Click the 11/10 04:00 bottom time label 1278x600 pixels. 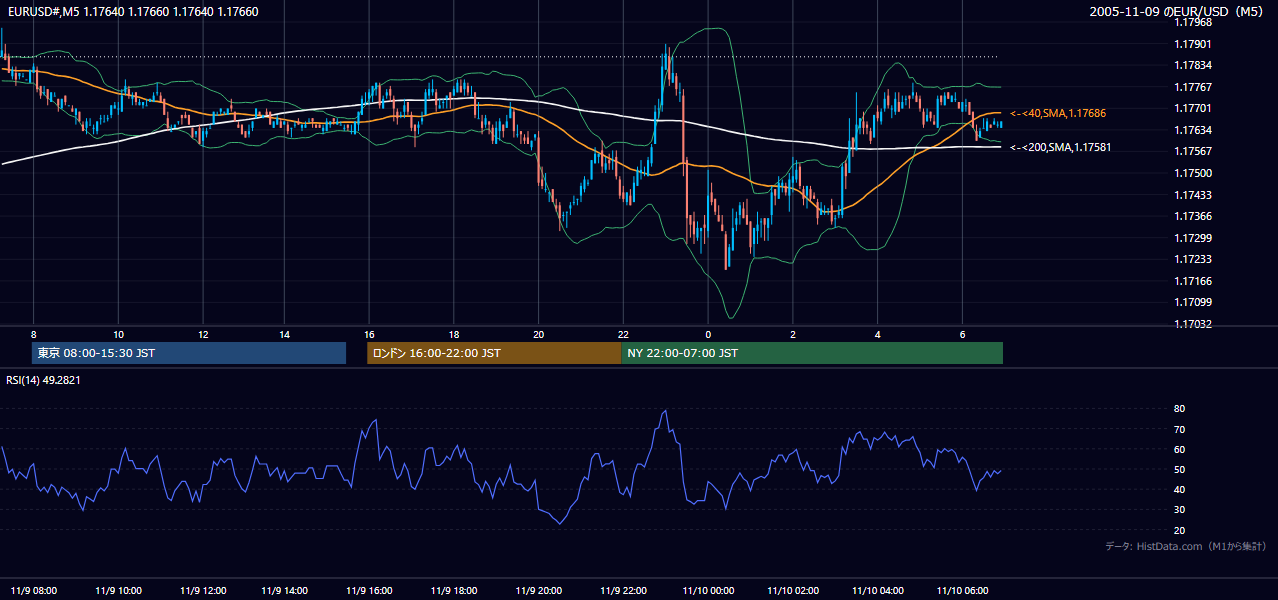coord(877,590)
